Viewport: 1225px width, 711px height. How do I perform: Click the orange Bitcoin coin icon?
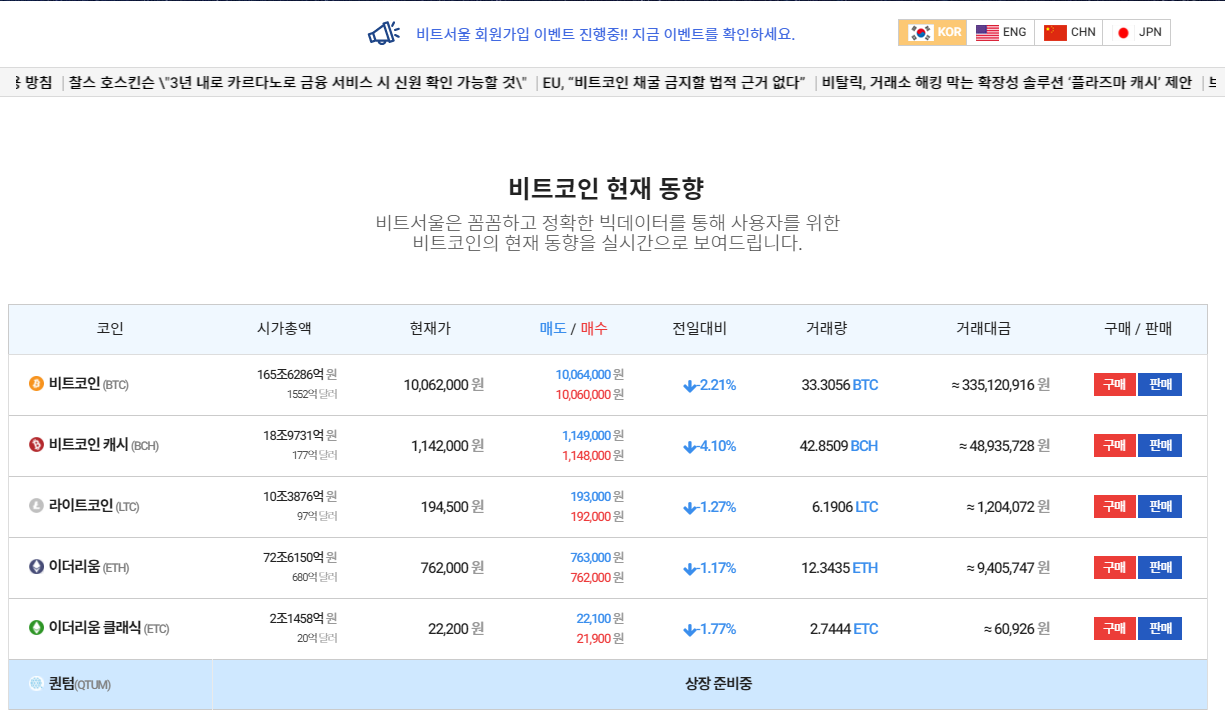[x=36, y=384]
